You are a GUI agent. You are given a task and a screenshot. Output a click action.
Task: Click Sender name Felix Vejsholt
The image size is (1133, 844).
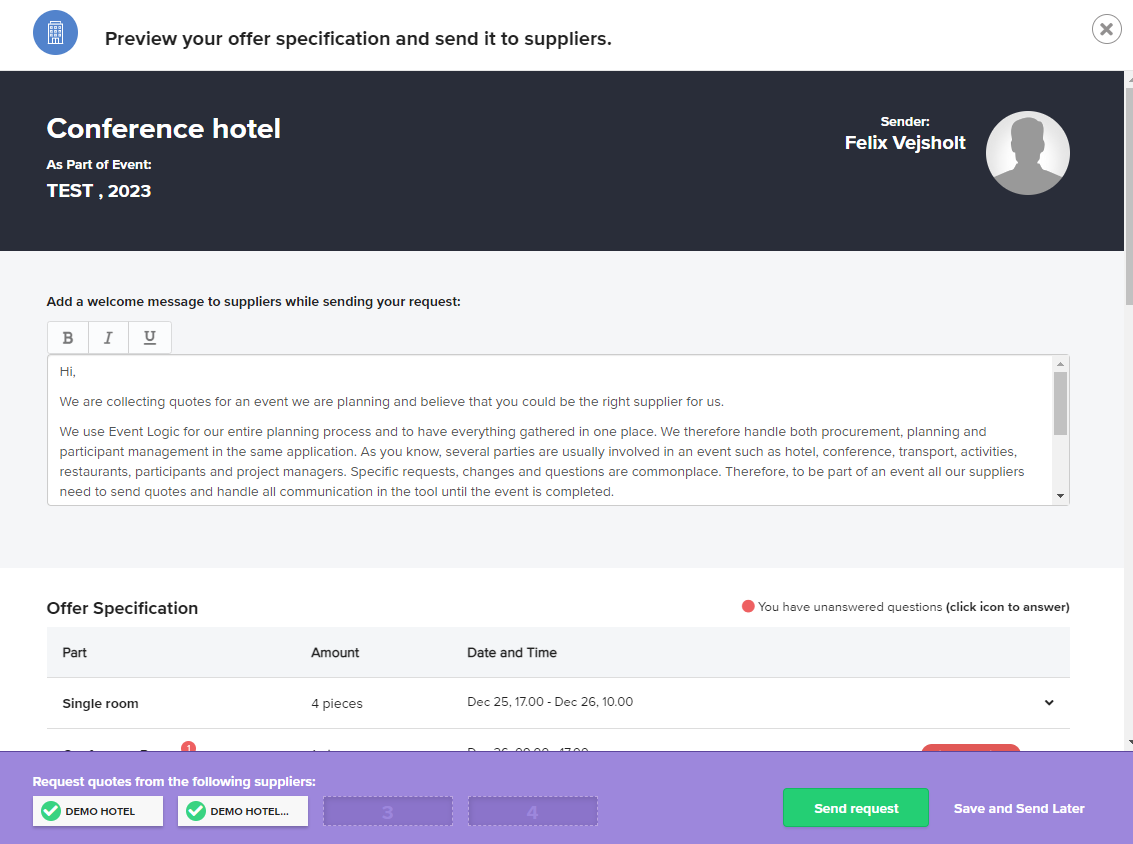(x=905, y=142)
